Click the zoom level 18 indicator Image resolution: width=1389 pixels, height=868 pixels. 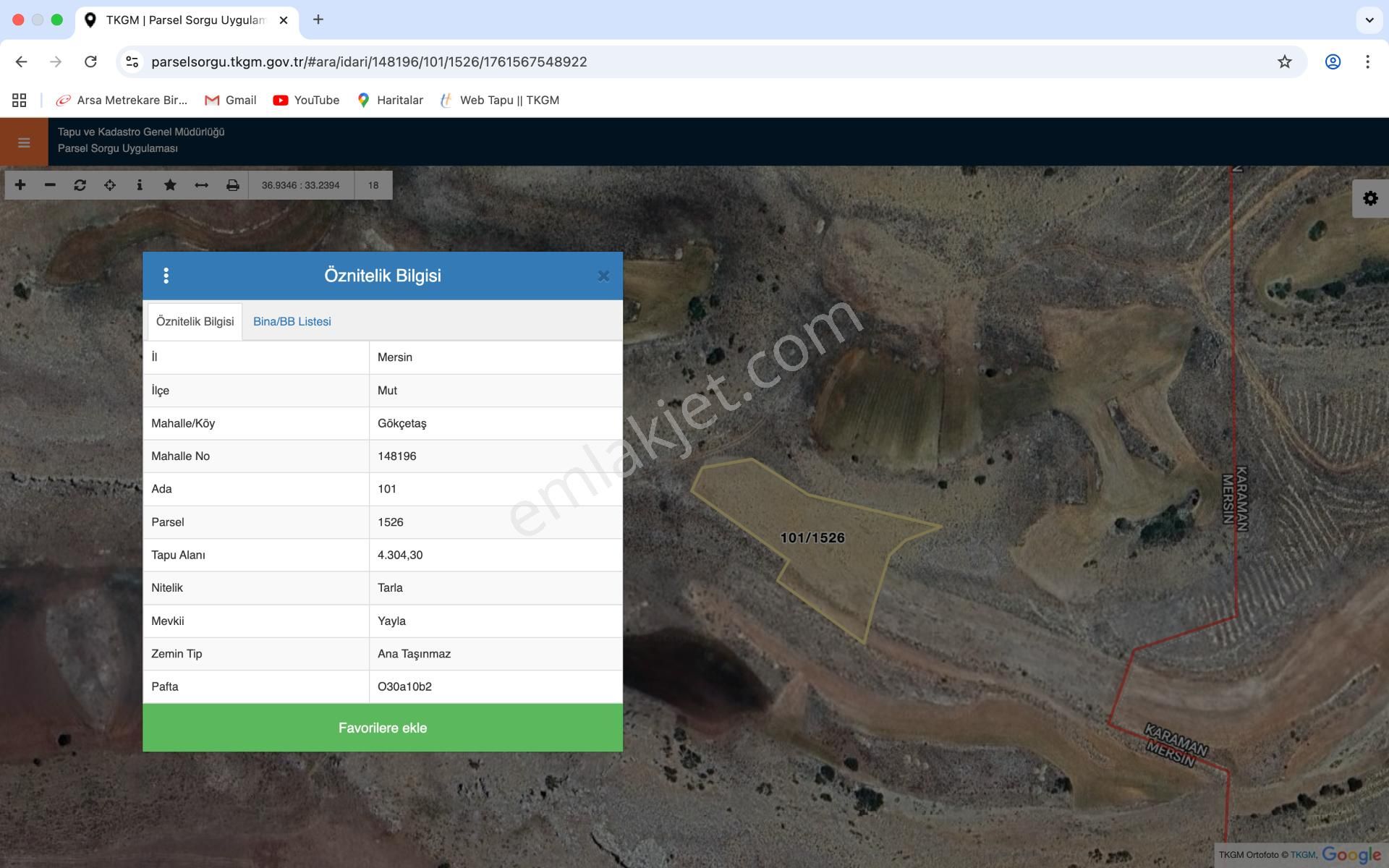373,185
